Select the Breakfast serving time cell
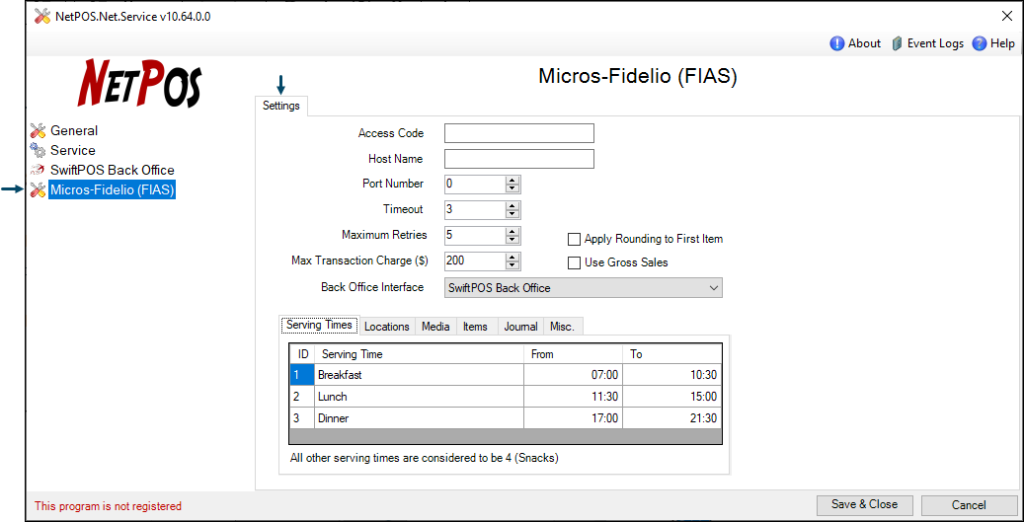Screen dimensions: 1024x522 coord(419,375)
